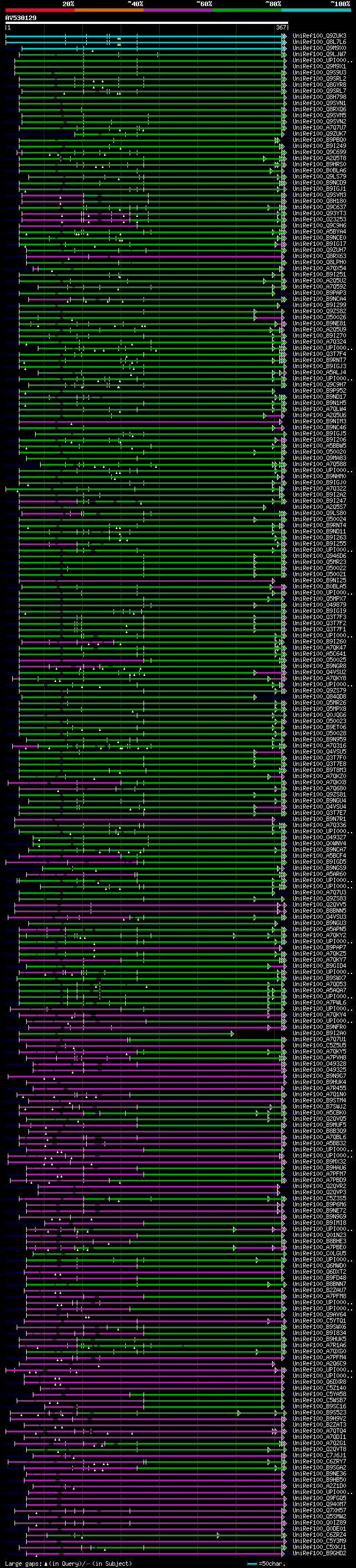Select UniRef100_A2Q5T8 label
Screen dimensions: 356x1568
click(x=319, y=159)
